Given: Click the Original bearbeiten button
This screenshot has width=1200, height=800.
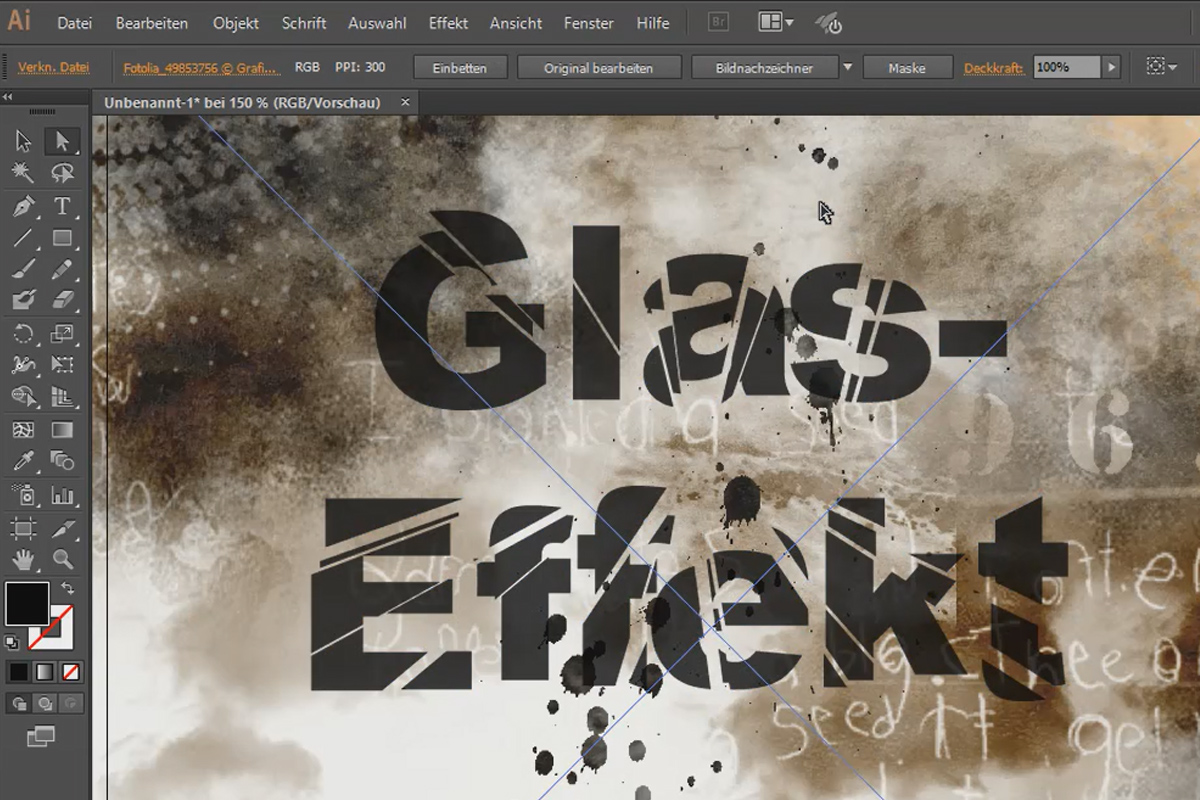Looking at the screenshot, I should pyautogui.click(x=598, y=67).
